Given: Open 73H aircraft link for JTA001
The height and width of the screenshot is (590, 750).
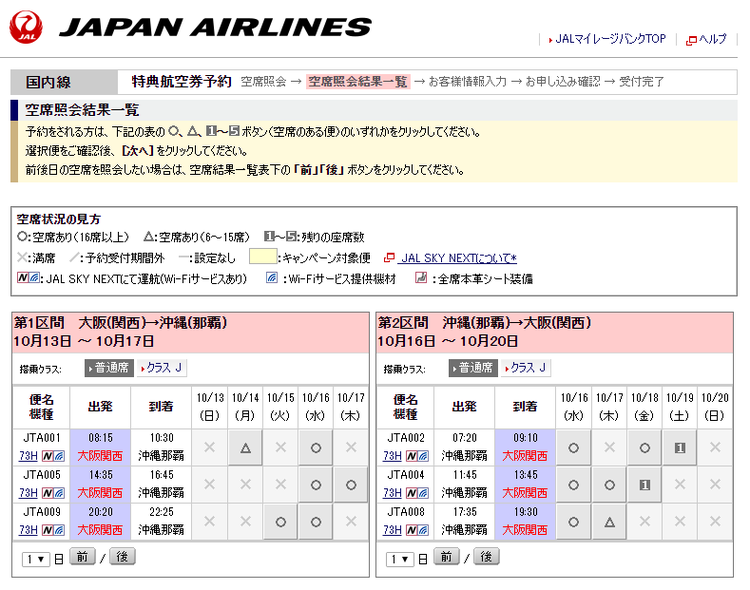Looking at the screenshot, I should 28,456.
